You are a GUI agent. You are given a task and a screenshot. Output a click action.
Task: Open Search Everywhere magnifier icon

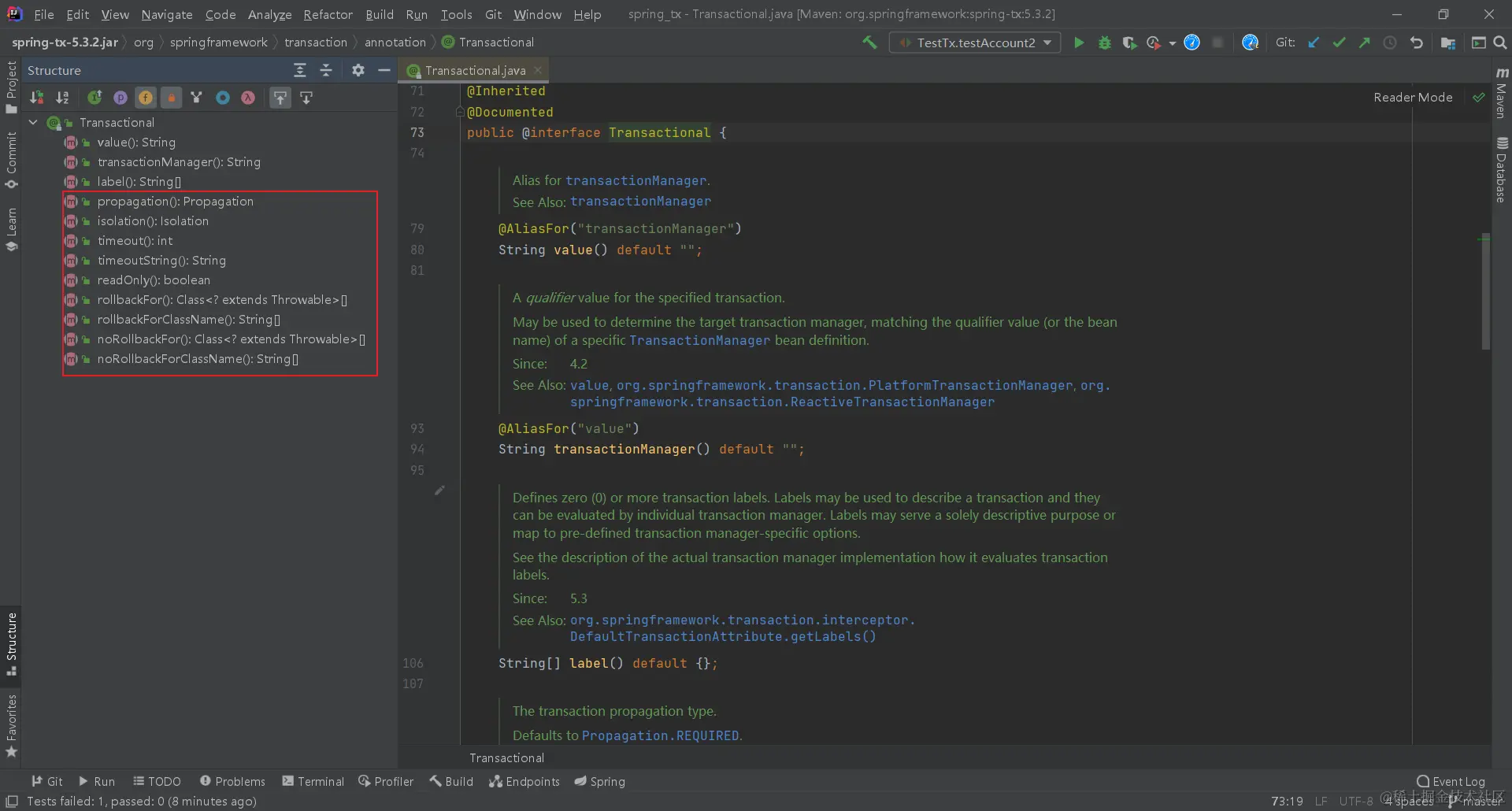point(1500,43)
